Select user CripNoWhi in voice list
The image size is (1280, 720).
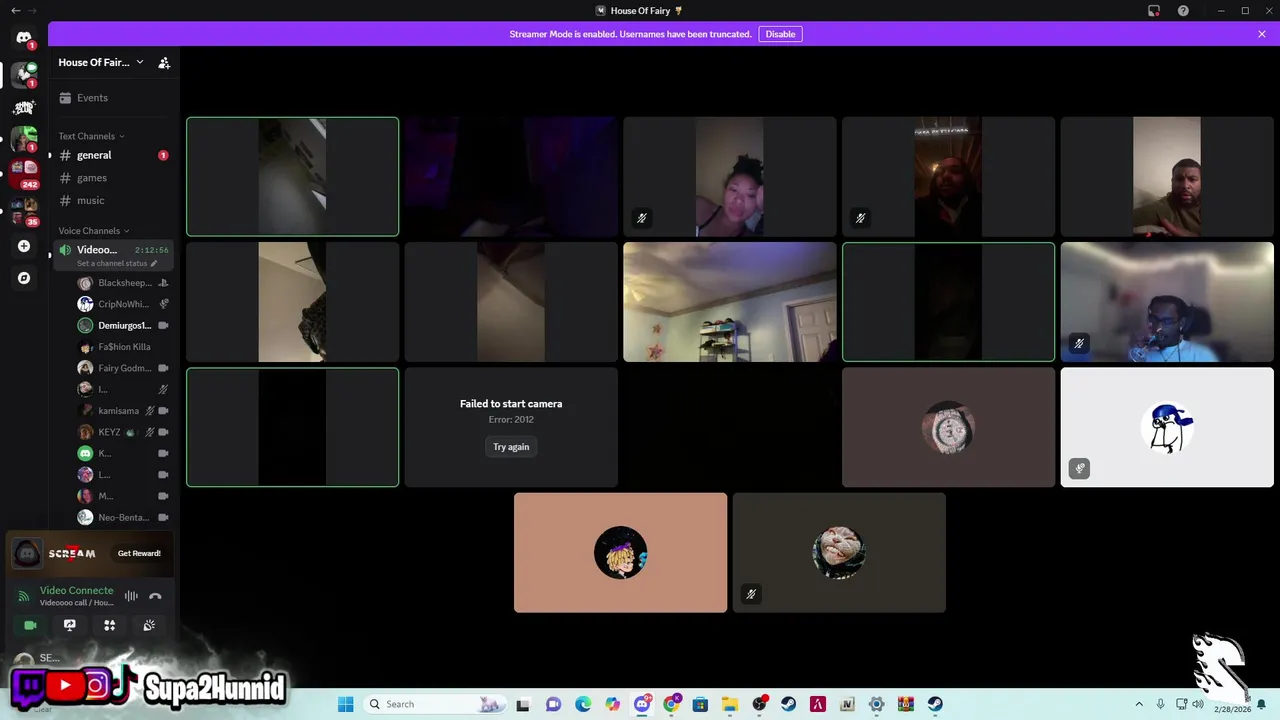coord(123,304)
